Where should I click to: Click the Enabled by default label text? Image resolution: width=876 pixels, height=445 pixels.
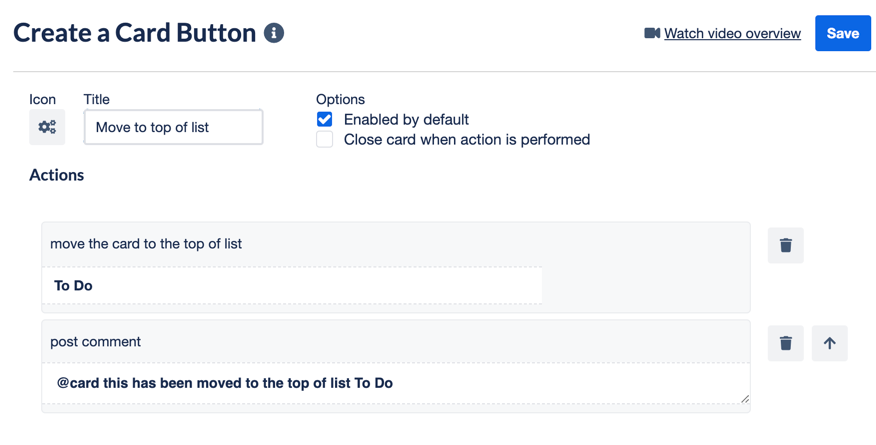point(406,119)
